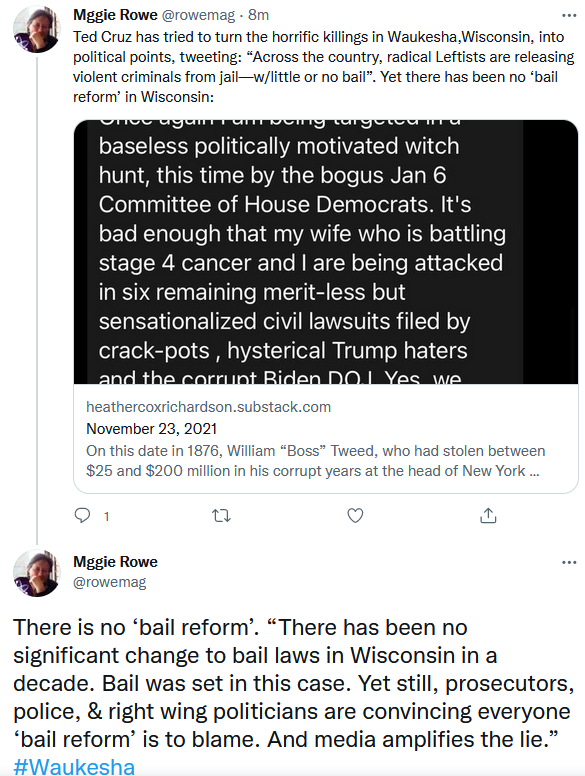Screen dimensions: 585x776
Task: Click the William Boss Tweed card description
Action: 315,461
